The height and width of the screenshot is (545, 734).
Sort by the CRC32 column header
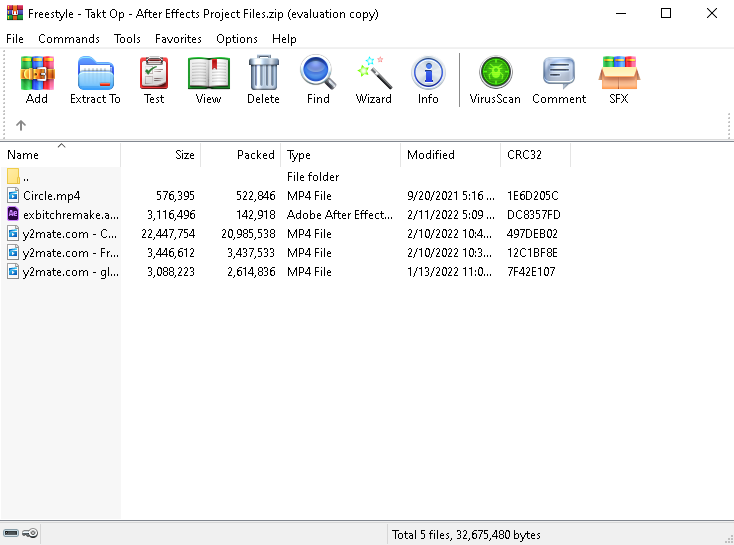pos(536,155)
